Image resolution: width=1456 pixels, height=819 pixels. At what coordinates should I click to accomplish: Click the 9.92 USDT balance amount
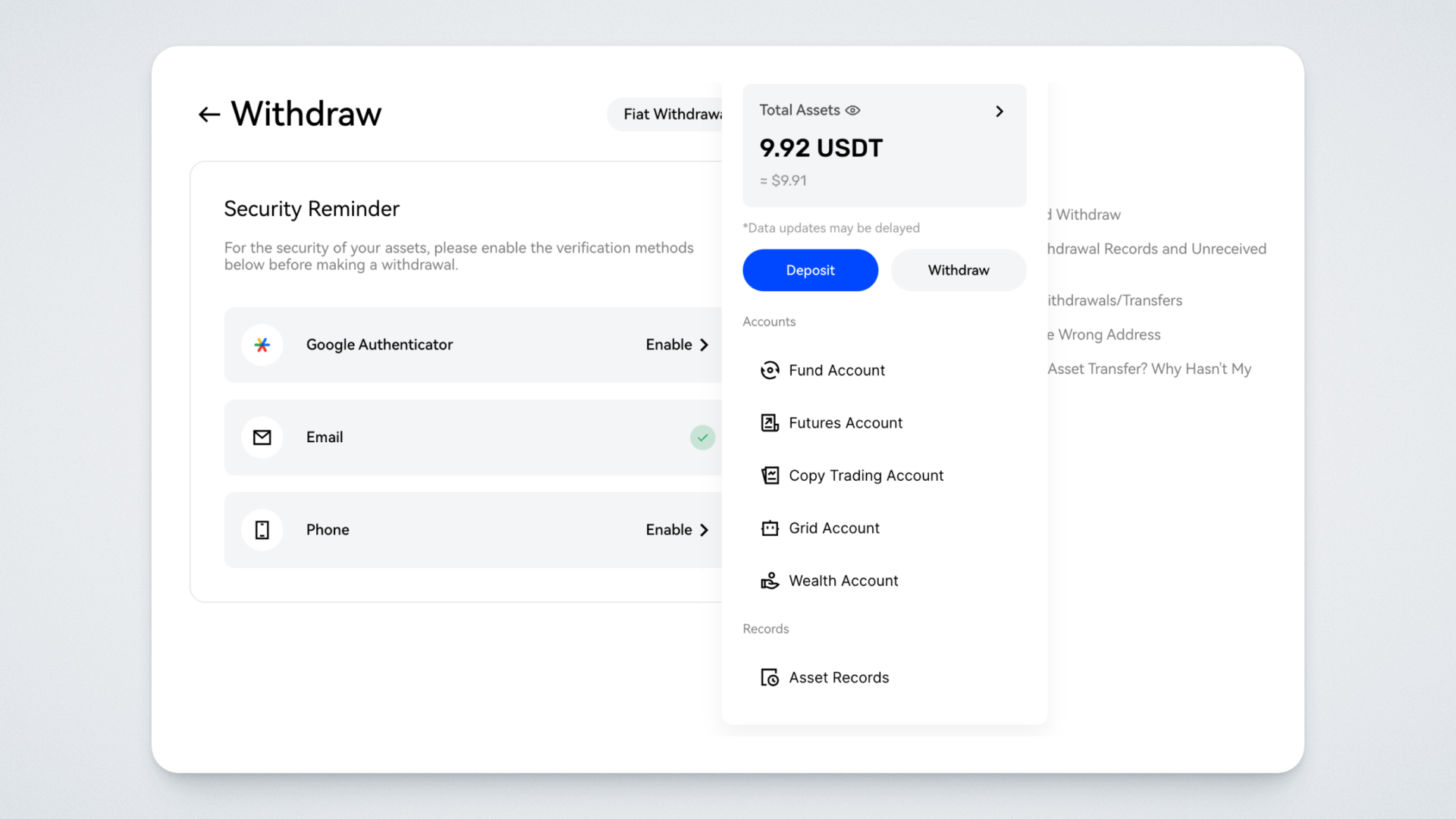tap(821, 148)
